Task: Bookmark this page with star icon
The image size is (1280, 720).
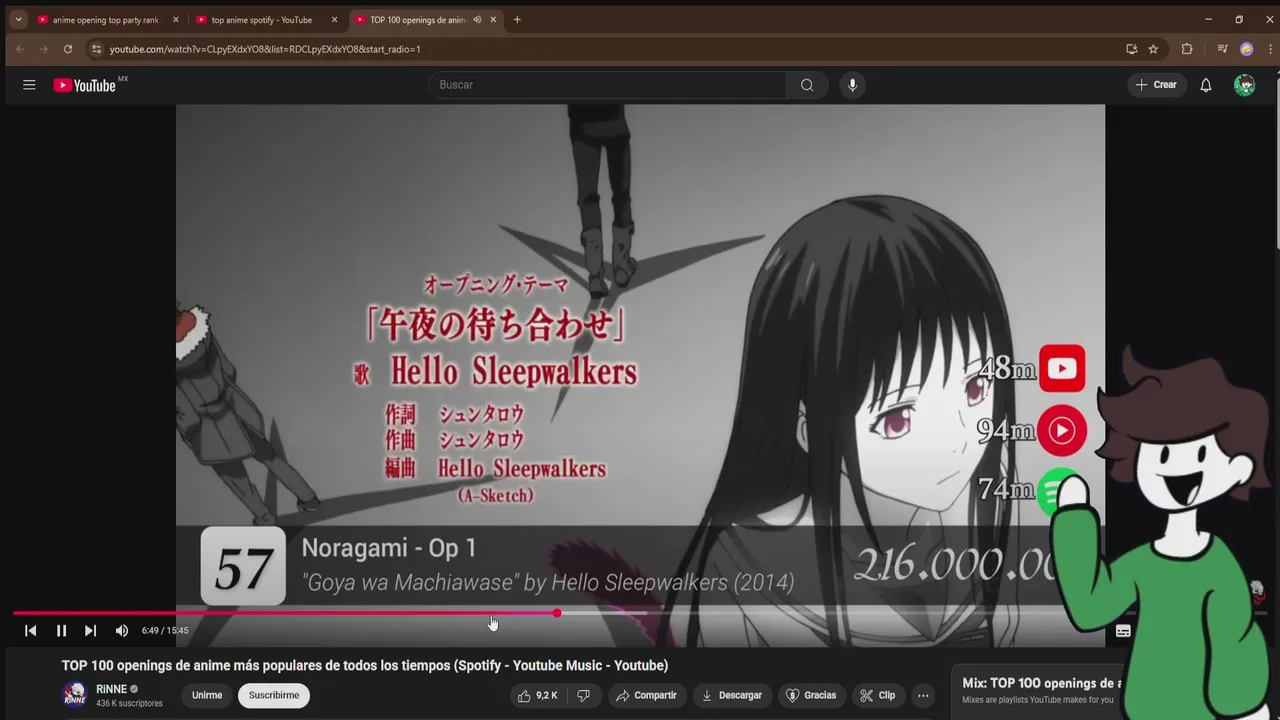Action: [1153, 49]
